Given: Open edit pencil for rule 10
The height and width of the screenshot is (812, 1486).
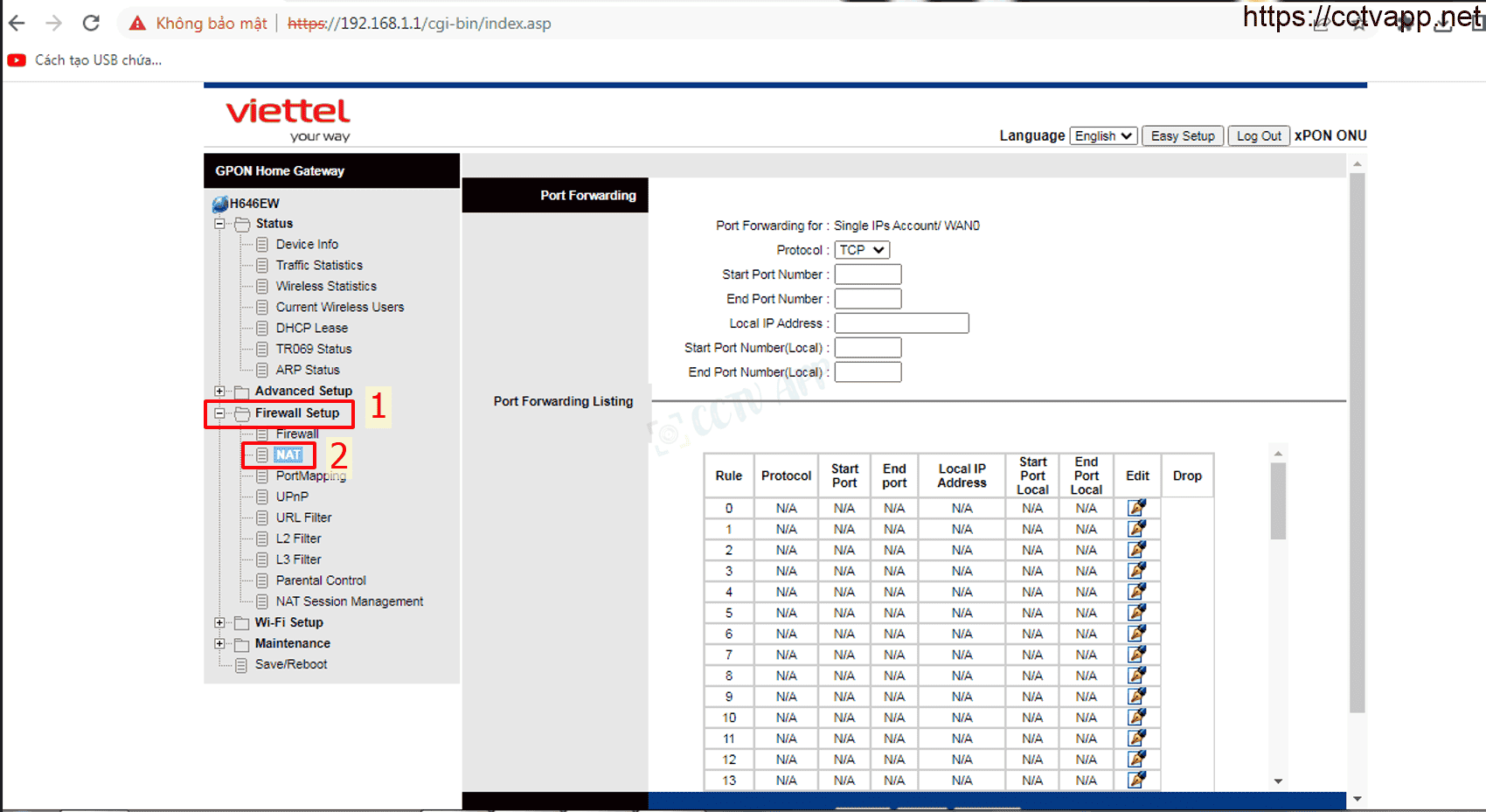Looking at the screenshot, I should click(1136, 718).
